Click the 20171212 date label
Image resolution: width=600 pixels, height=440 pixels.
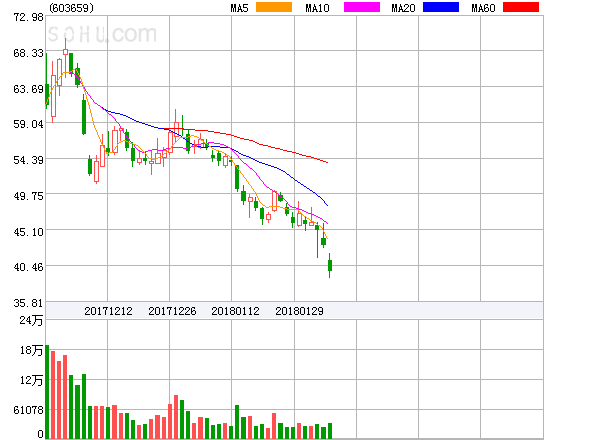pyautogui.click(x=108, y=311)
